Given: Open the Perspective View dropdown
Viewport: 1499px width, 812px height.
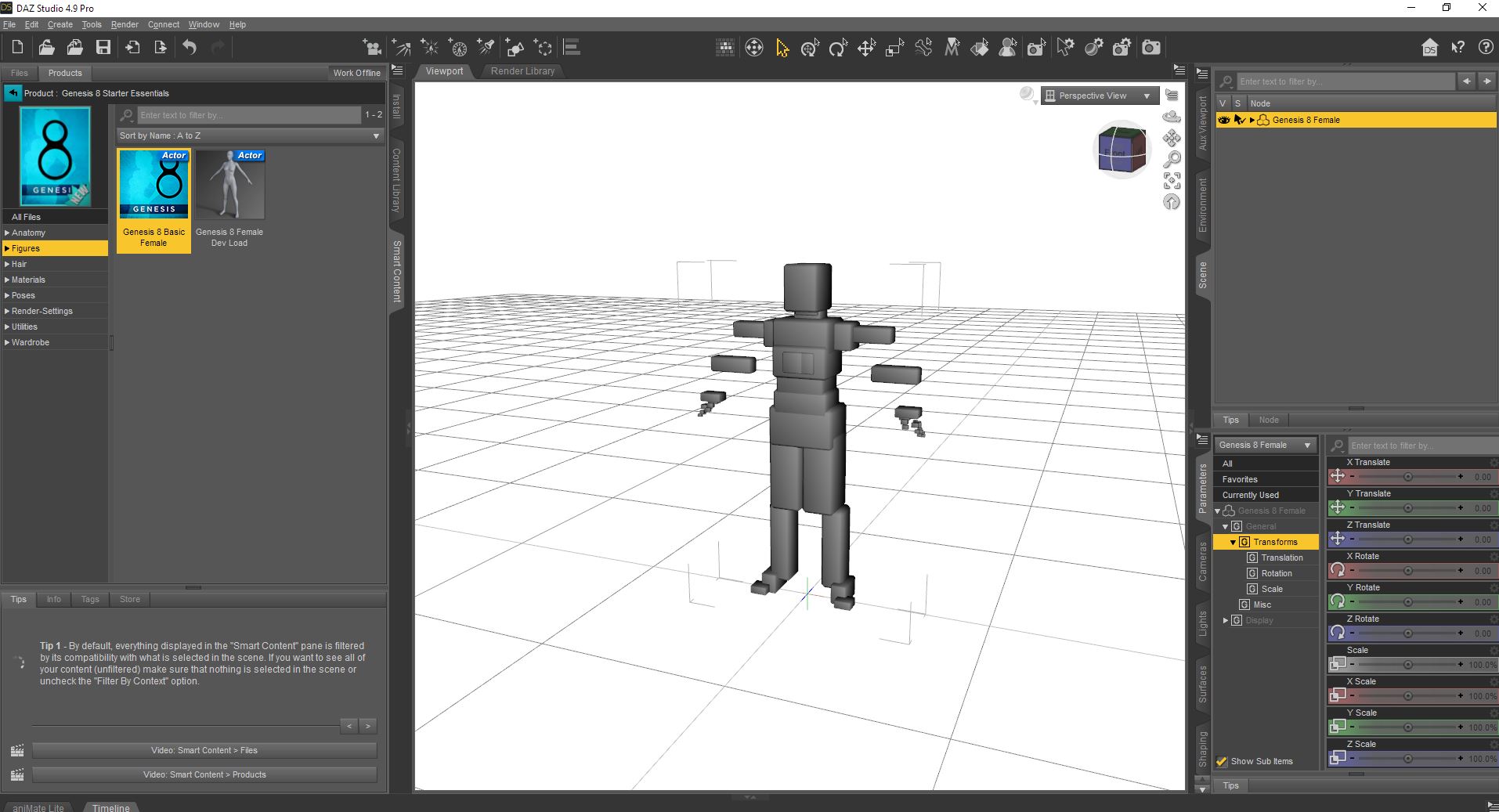Looking at the screenshot, I should click(1100, 96).
